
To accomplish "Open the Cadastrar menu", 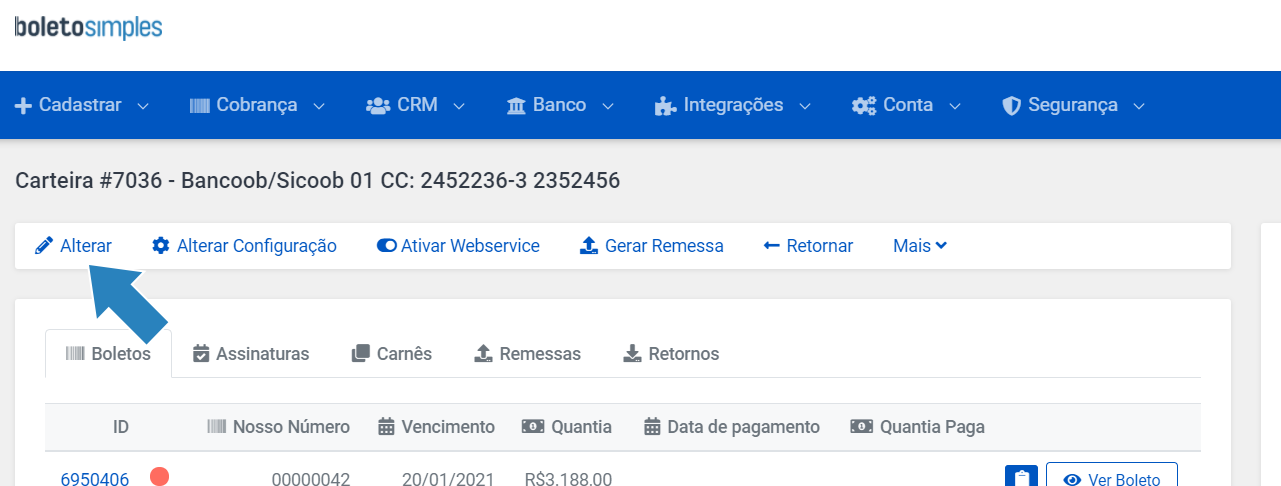I will pos(82,105).
